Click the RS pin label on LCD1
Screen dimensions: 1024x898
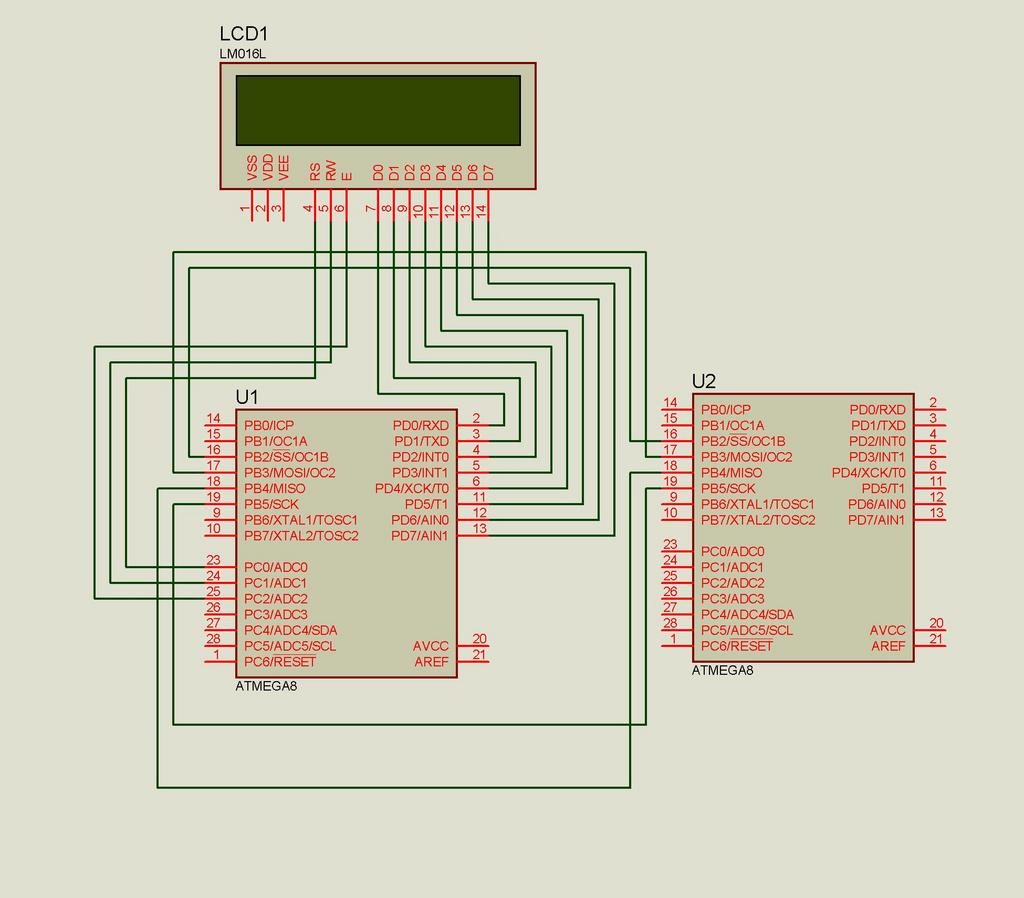click(x=315, y=172)
